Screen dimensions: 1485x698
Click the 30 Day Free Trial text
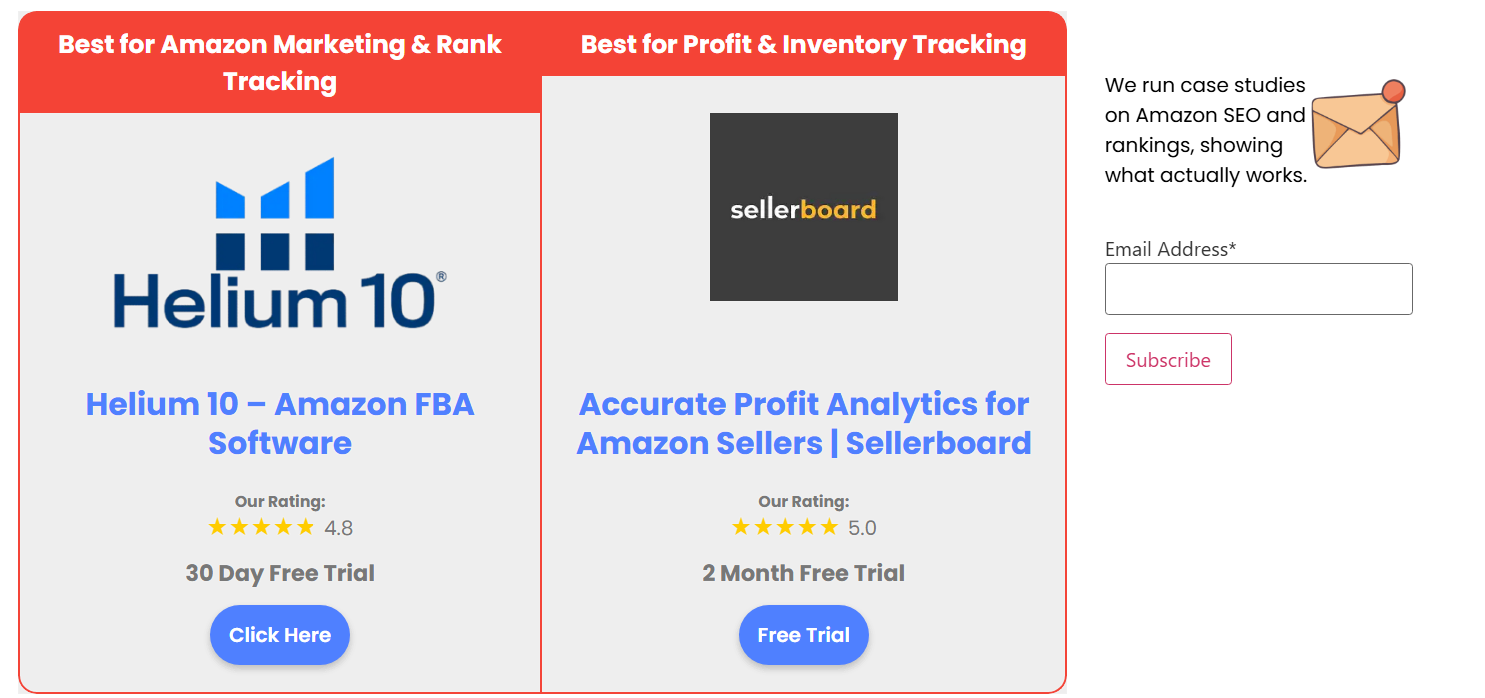pyautogui.click(x=279, y=573)
